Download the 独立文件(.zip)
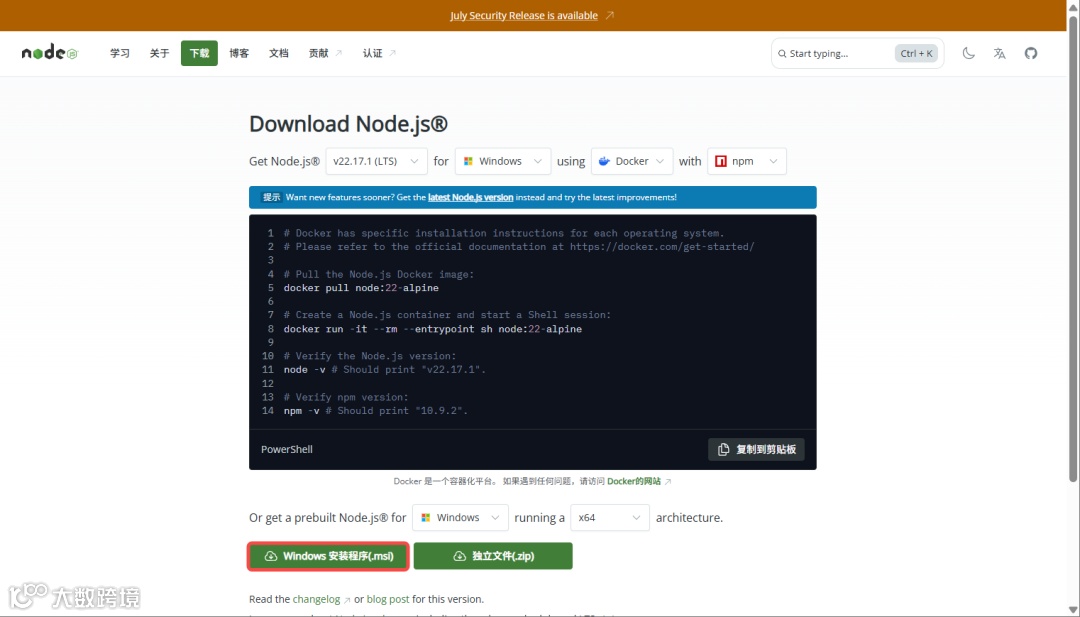The width and height of the screenshot is (1080, 617). [x=493, y=556]
